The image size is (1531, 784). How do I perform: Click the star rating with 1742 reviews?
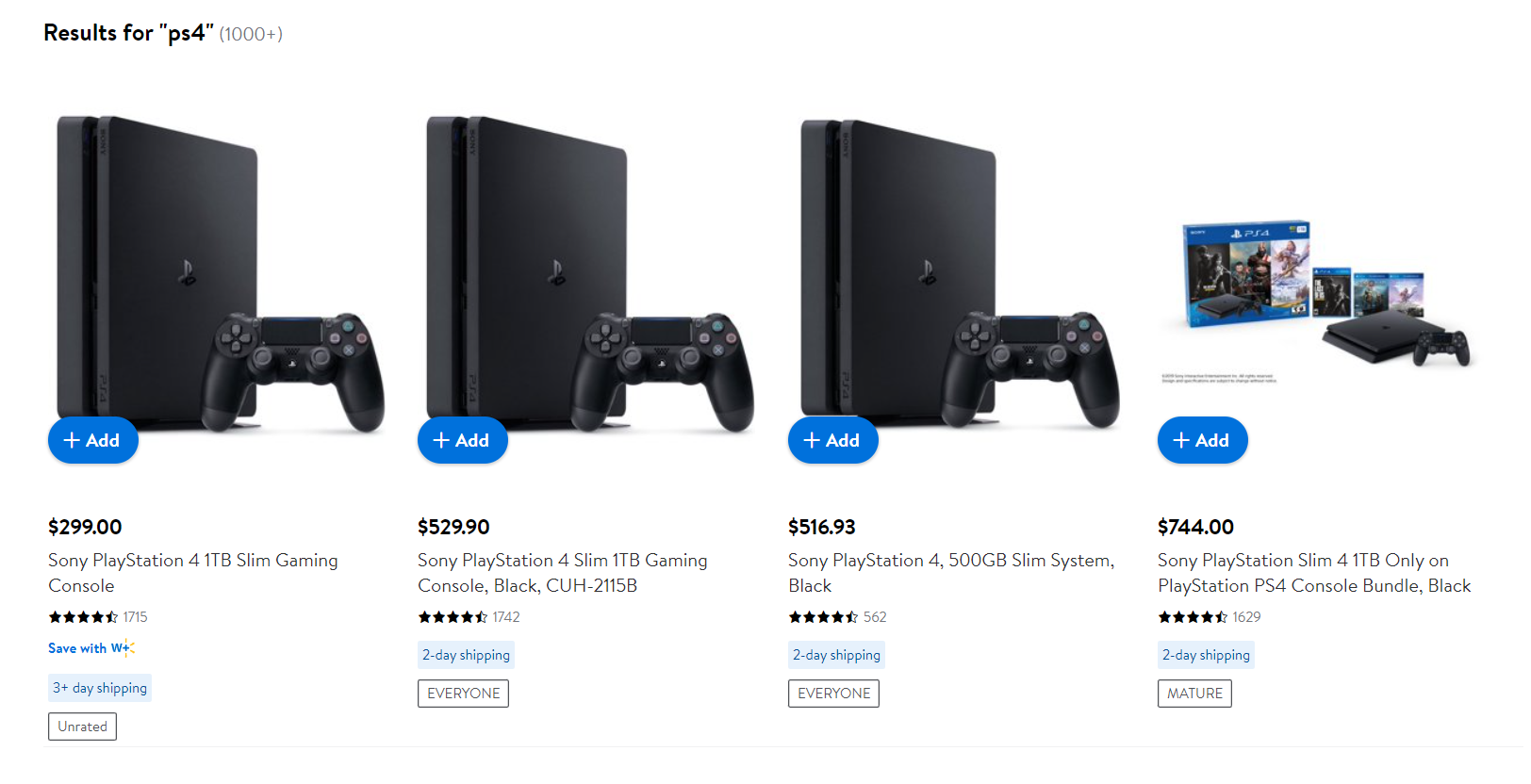coord(453,617)
